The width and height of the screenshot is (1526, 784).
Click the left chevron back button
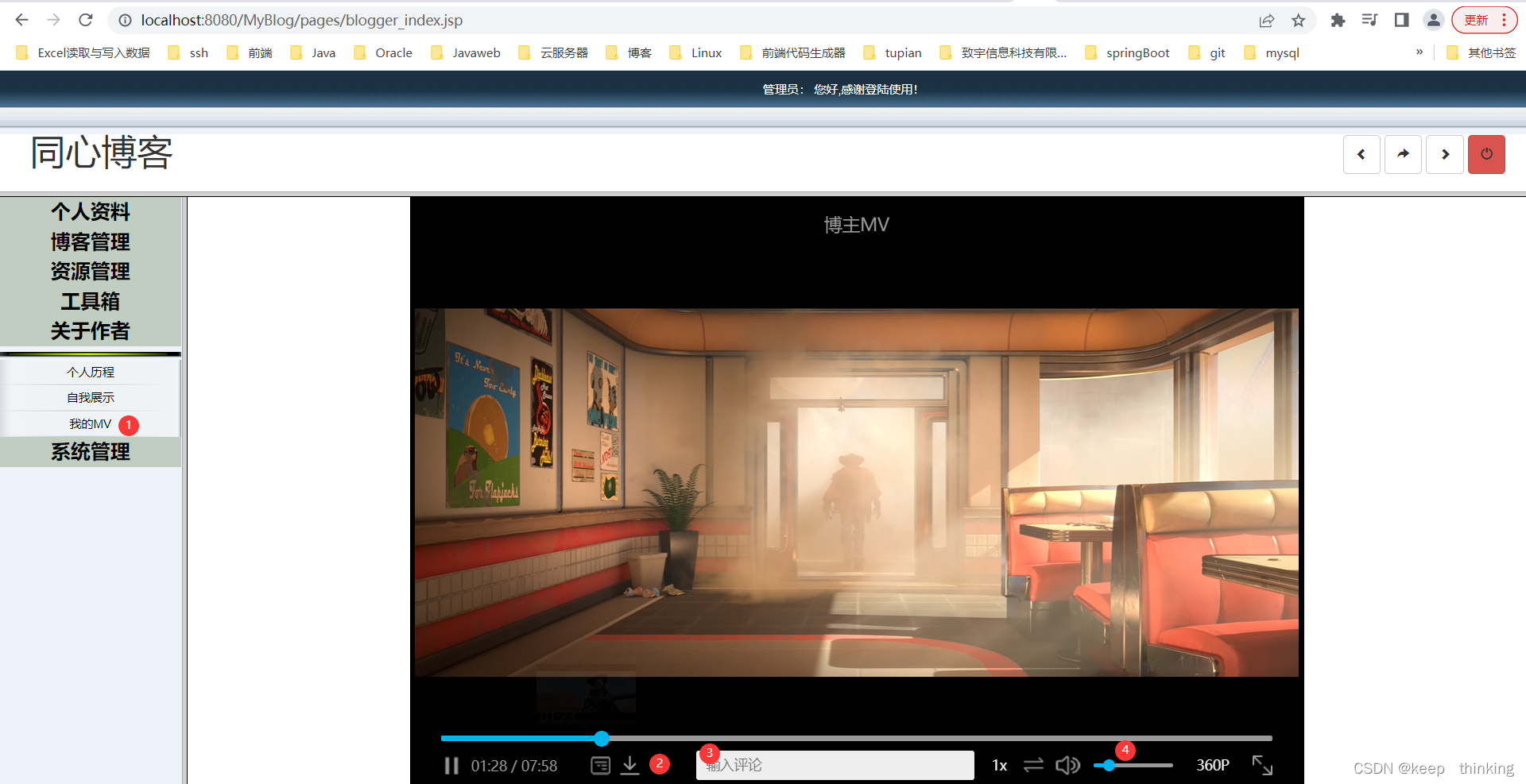(x=1361, y=154)
